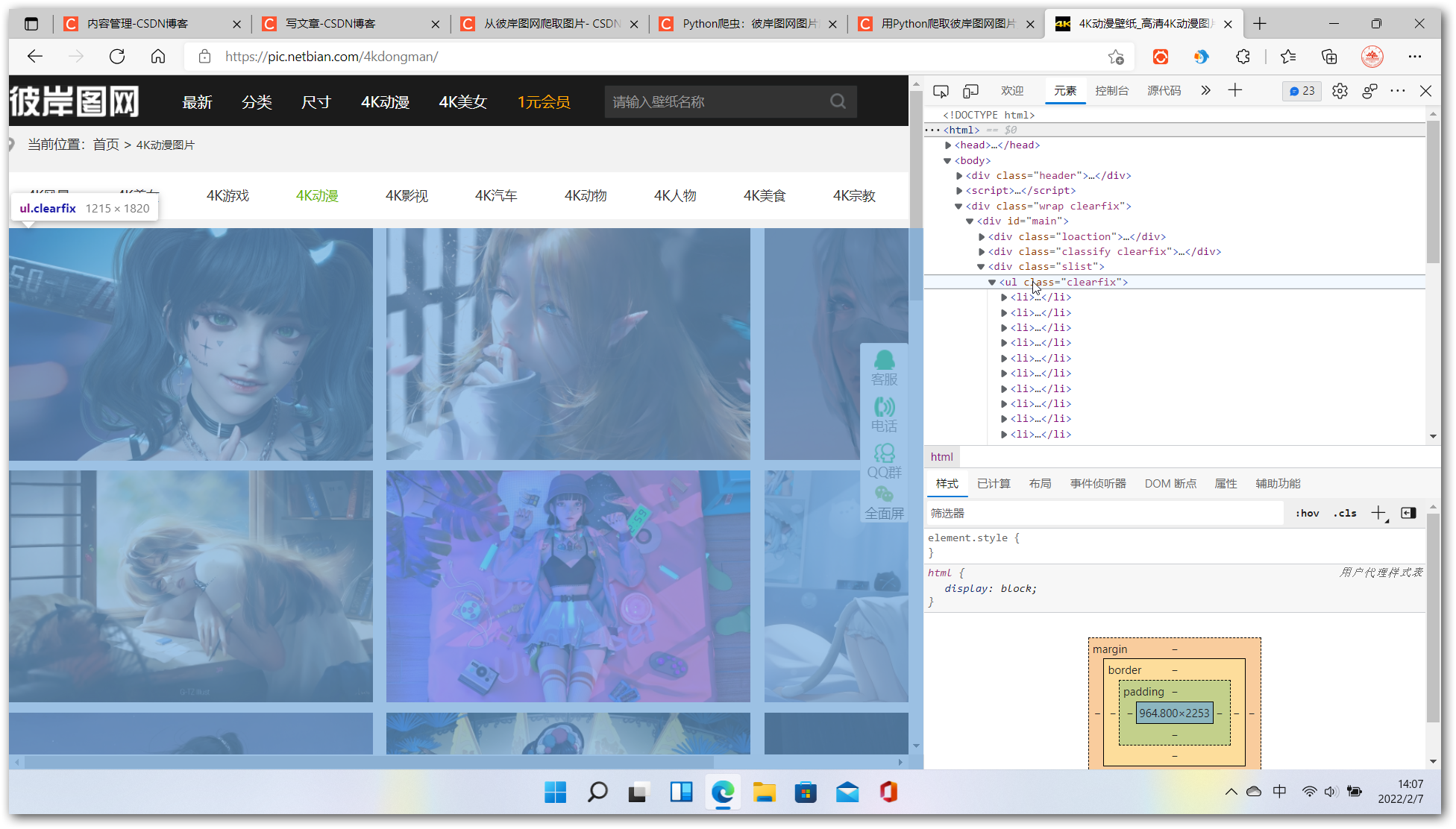1456x829 pixels.
Task: Add a new DevTools tab with plus icon
Action: pos(1235,91)
